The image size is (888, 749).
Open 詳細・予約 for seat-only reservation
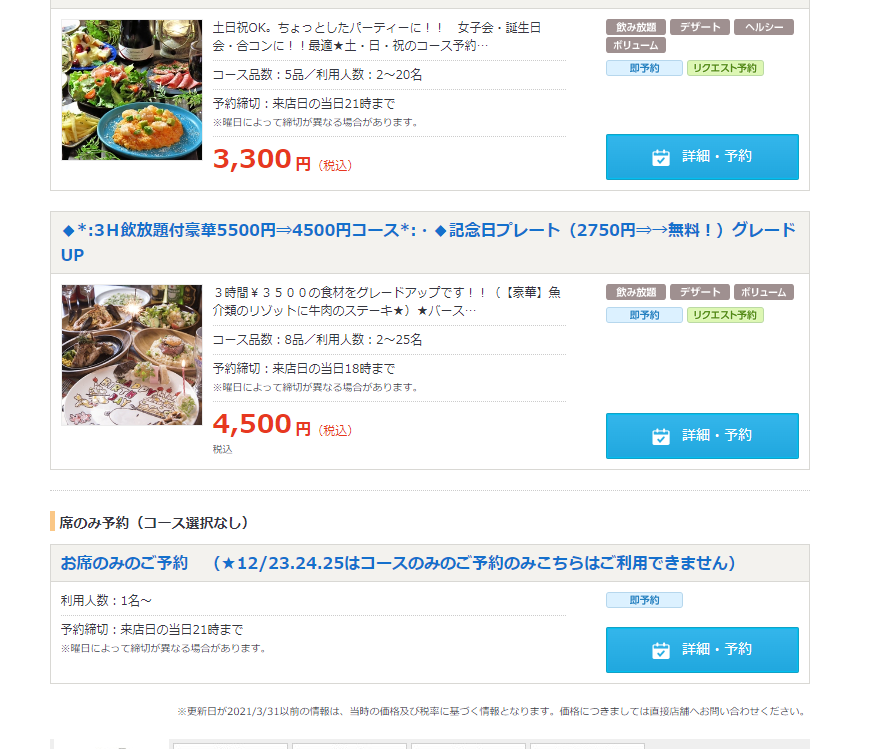click(702, 650)
